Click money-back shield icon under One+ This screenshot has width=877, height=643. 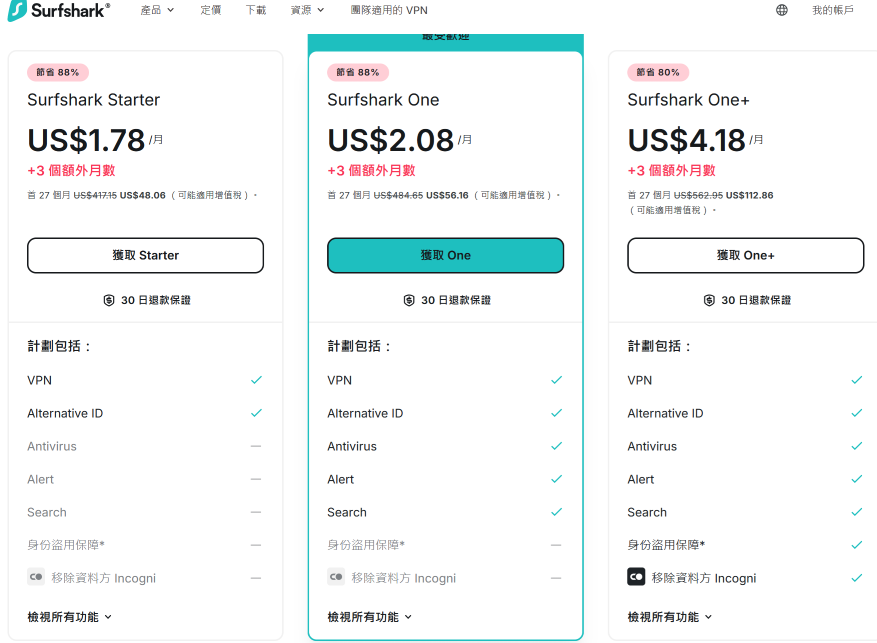(709, 300)
